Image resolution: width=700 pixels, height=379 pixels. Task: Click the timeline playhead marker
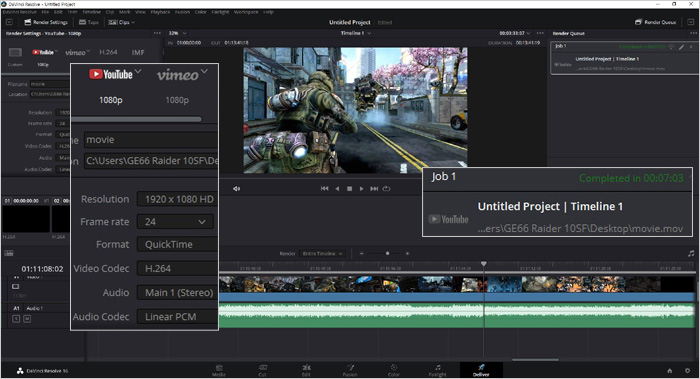click(x=483, y=264)
